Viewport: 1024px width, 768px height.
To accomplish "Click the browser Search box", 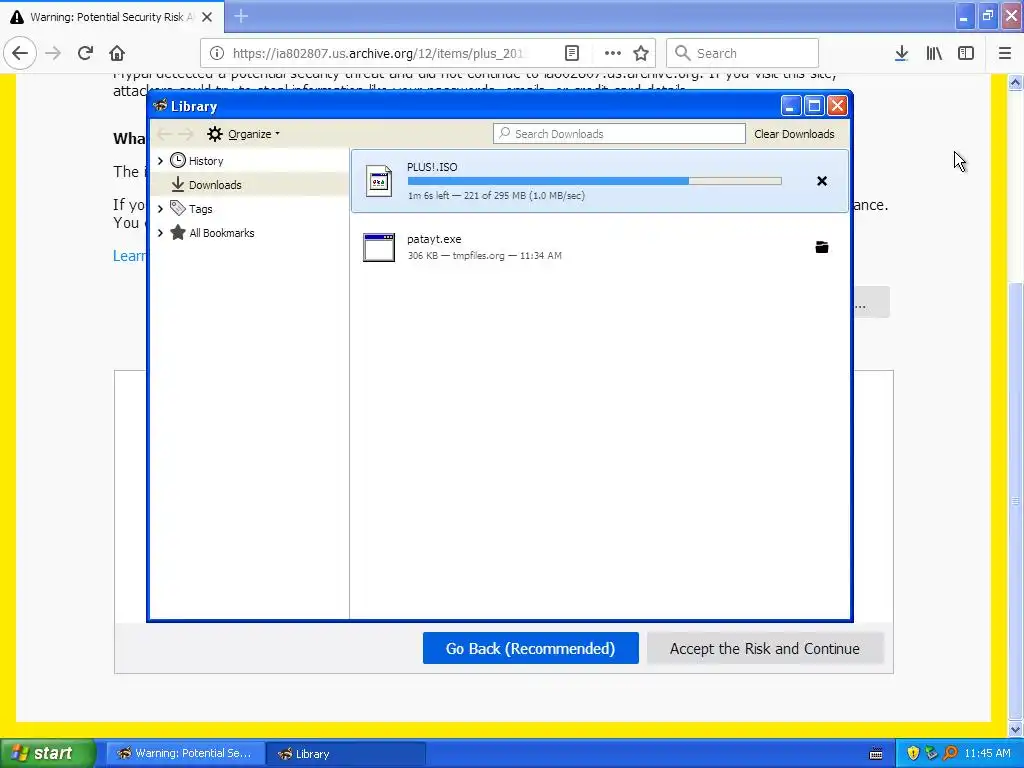I will (x=743, y=54).
